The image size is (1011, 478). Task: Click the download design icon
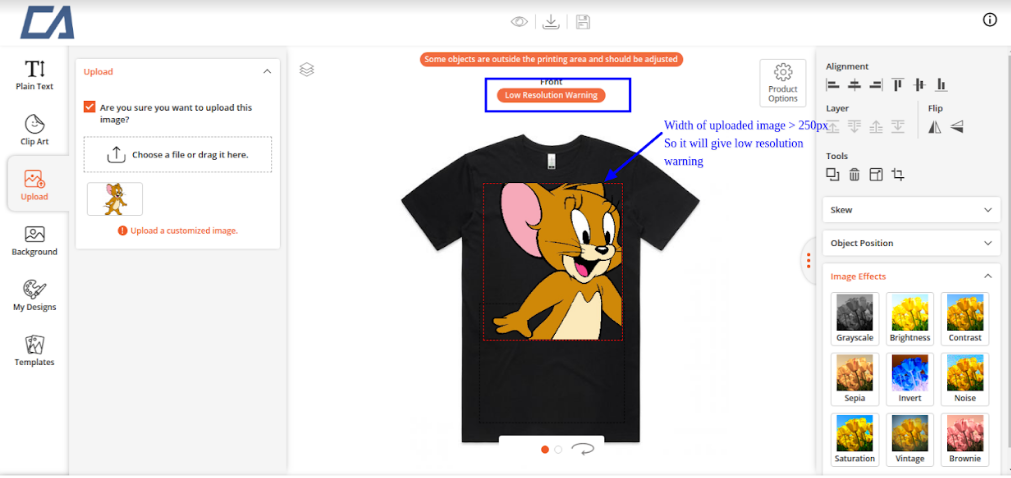(550, 22)
